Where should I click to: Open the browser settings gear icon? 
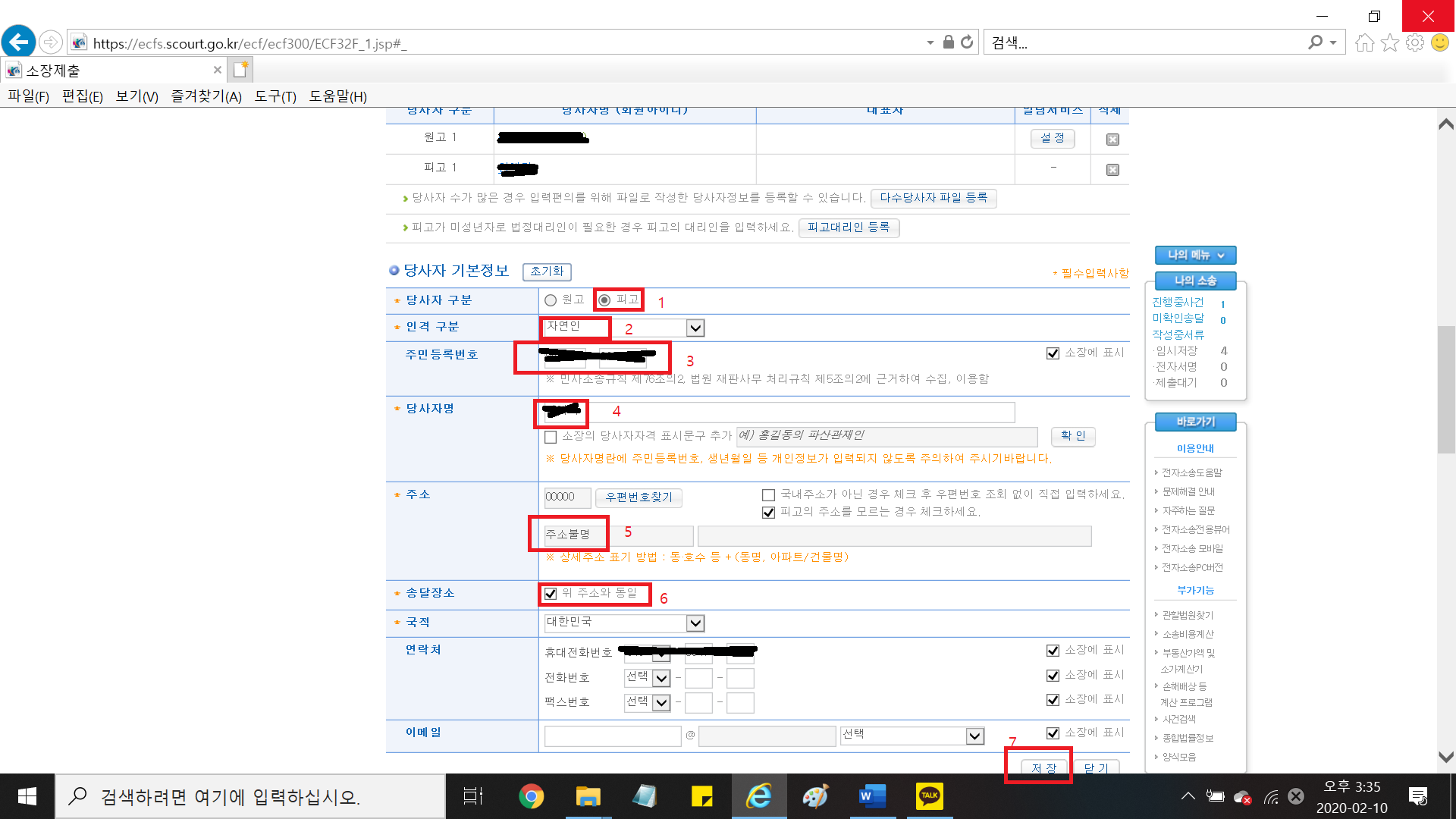pyautogui.click(x=1414, y=42)
